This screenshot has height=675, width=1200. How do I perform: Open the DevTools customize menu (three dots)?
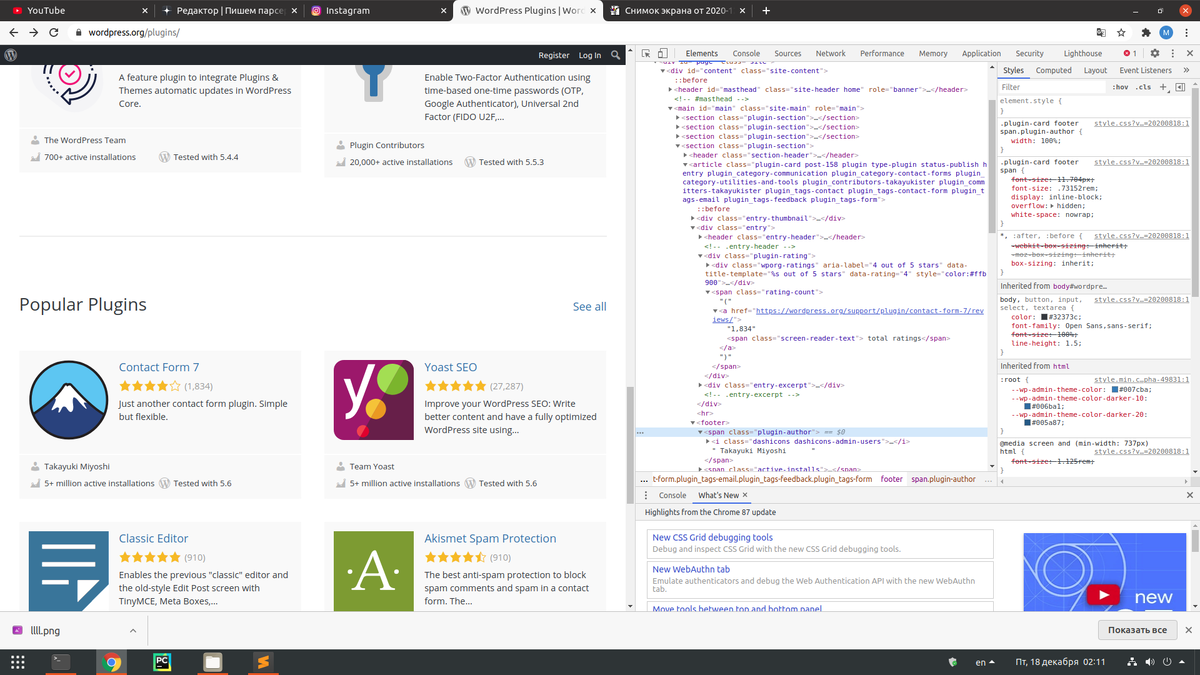click(x=1171, y=53)
